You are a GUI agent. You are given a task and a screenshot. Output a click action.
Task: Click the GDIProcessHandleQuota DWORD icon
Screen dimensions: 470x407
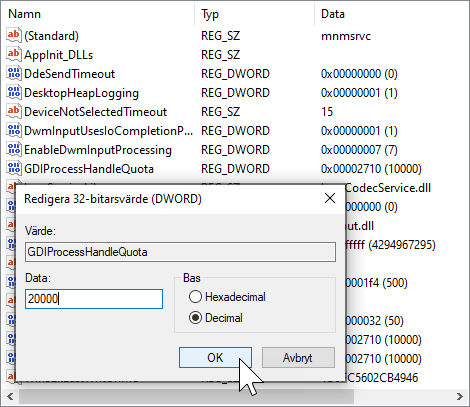coord(14,168)
